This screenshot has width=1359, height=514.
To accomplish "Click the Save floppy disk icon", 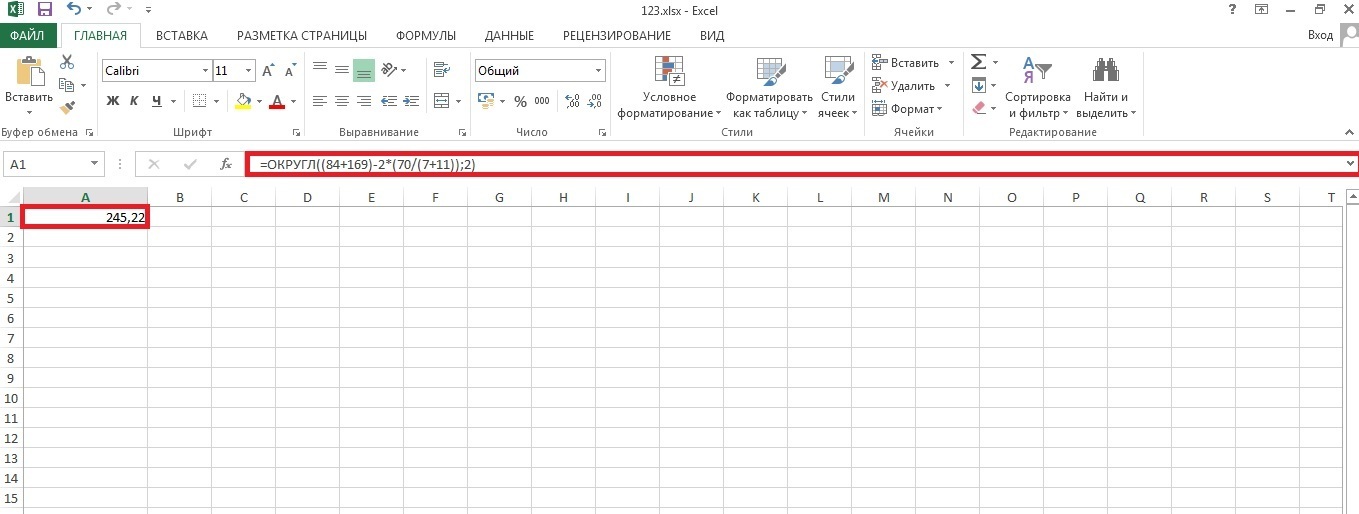I will coord(44,10).
